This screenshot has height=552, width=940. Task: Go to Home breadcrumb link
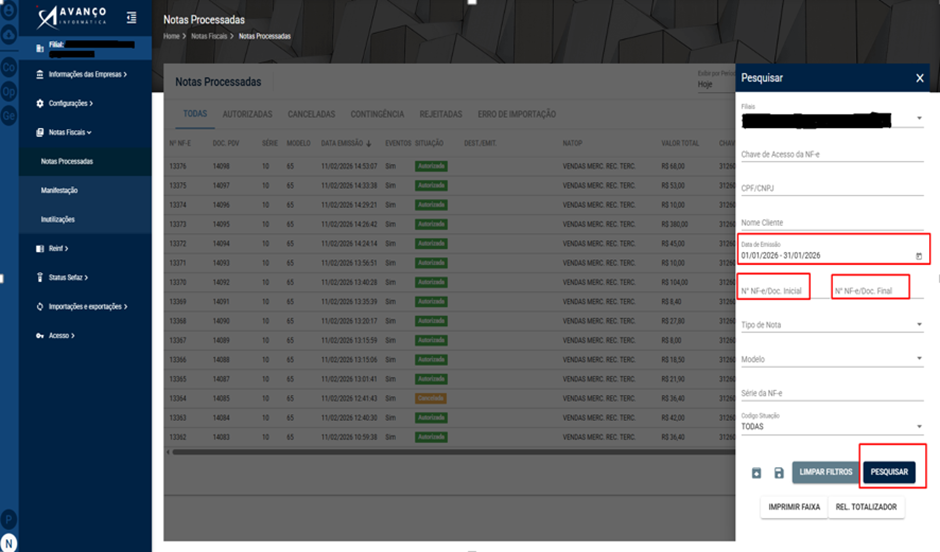(171, 36)
